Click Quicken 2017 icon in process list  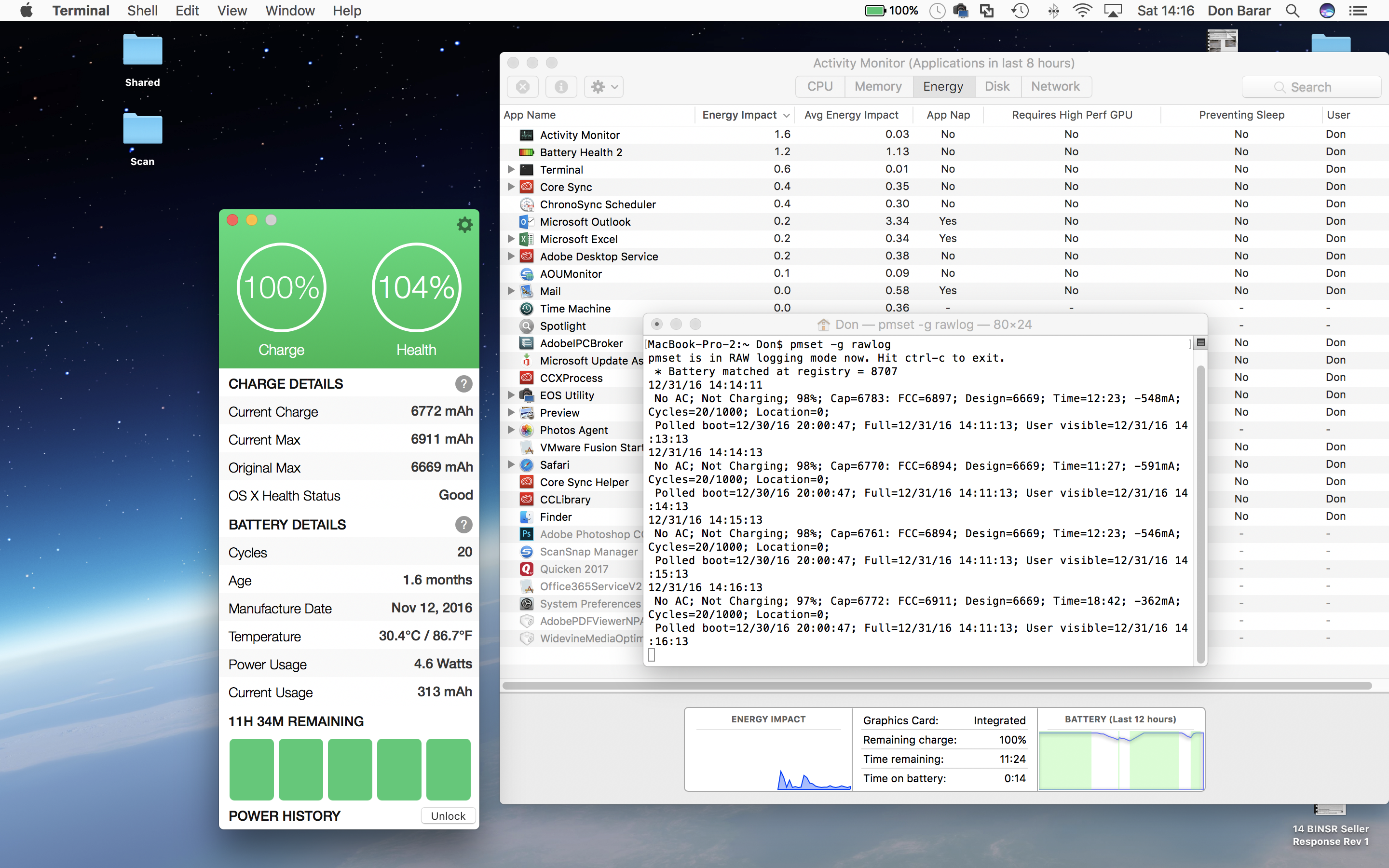point(526,569)
